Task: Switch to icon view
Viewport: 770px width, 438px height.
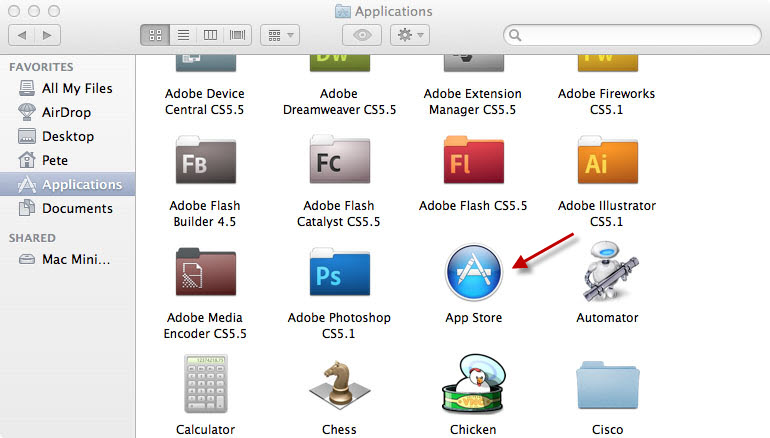Action: 155,35
